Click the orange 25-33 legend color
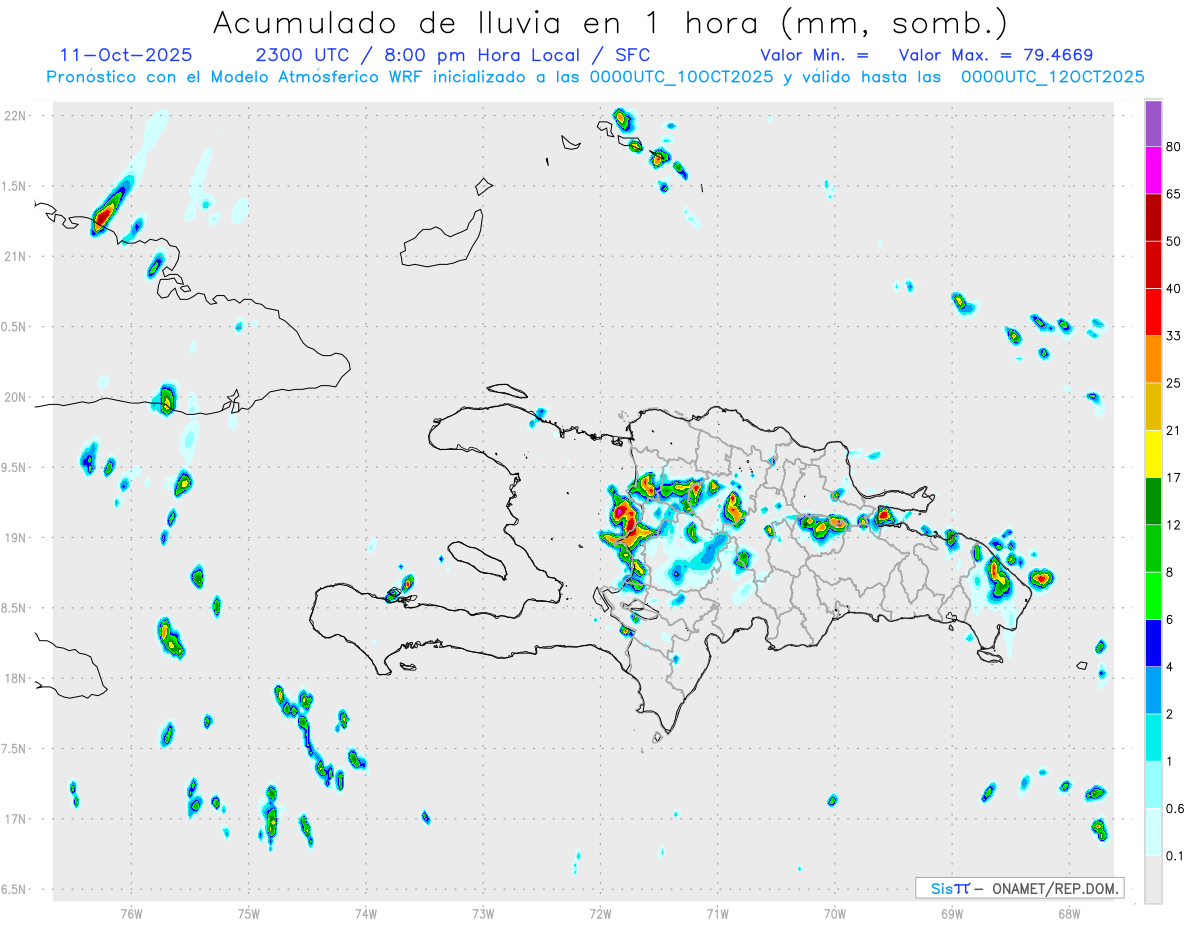Viewport: 1200px width, 927px height. tap(1153, 359)
